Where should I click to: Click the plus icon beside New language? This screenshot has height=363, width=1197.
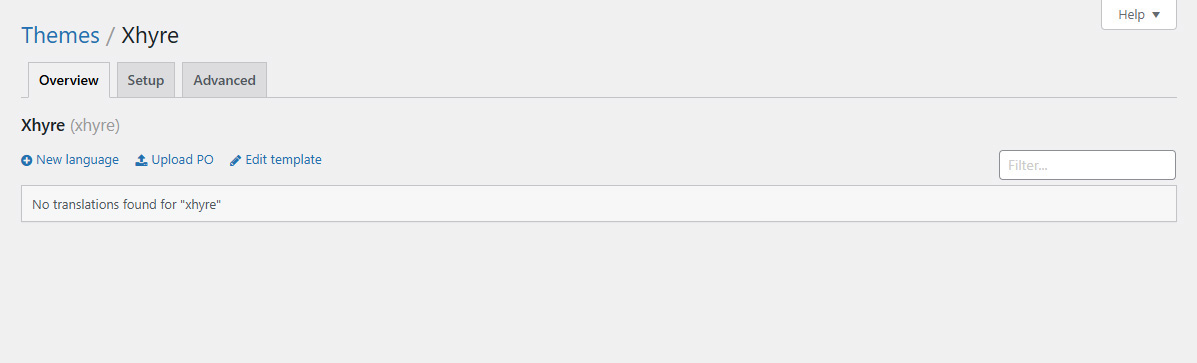27,161
